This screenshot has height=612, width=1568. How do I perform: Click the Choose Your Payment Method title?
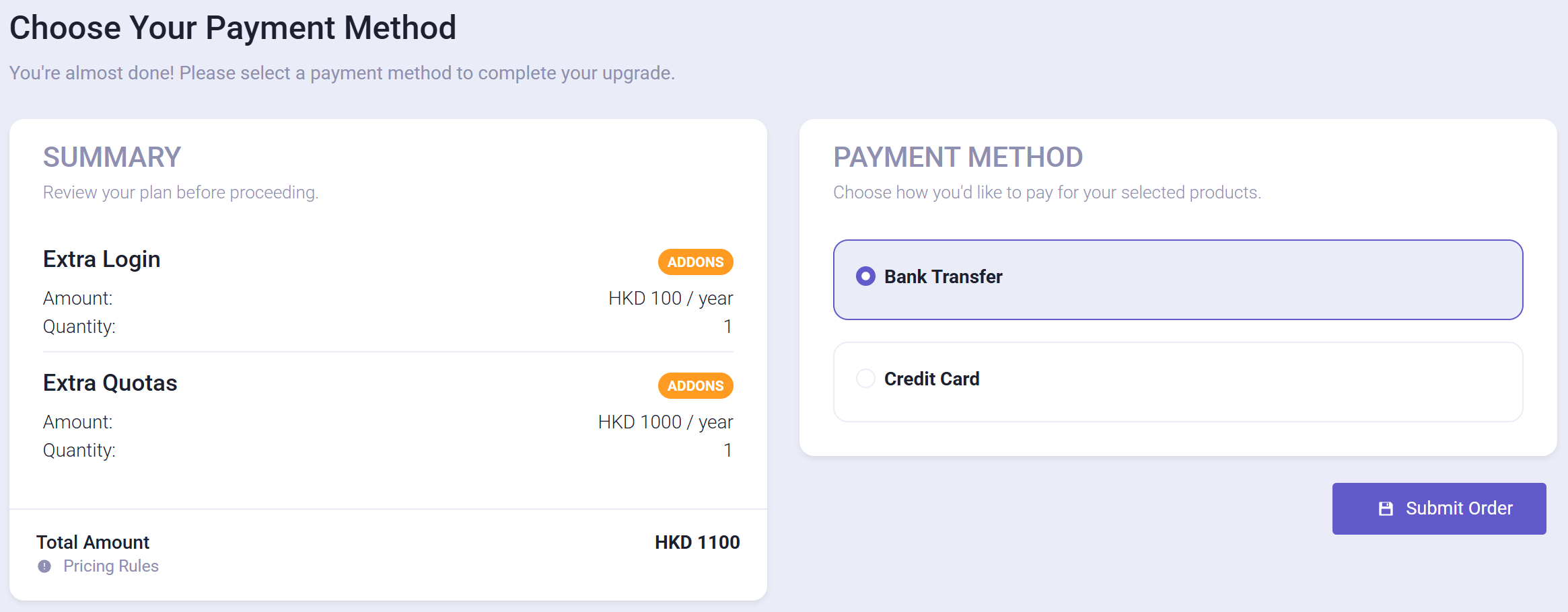tap(233, 28)
